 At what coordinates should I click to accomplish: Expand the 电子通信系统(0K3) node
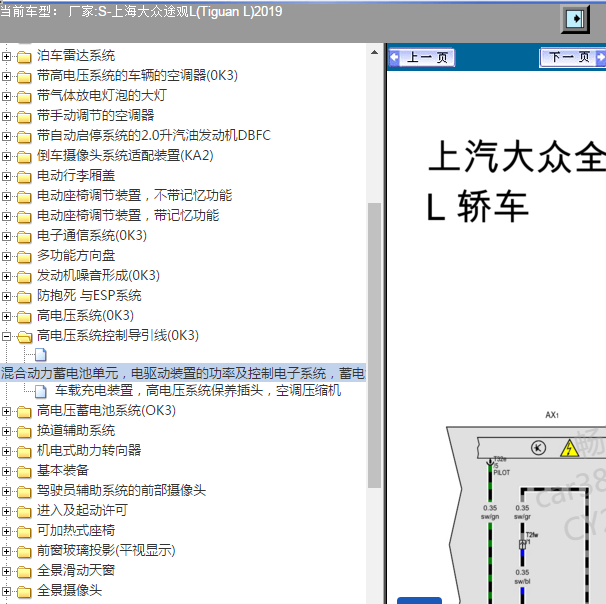point(6,236)
